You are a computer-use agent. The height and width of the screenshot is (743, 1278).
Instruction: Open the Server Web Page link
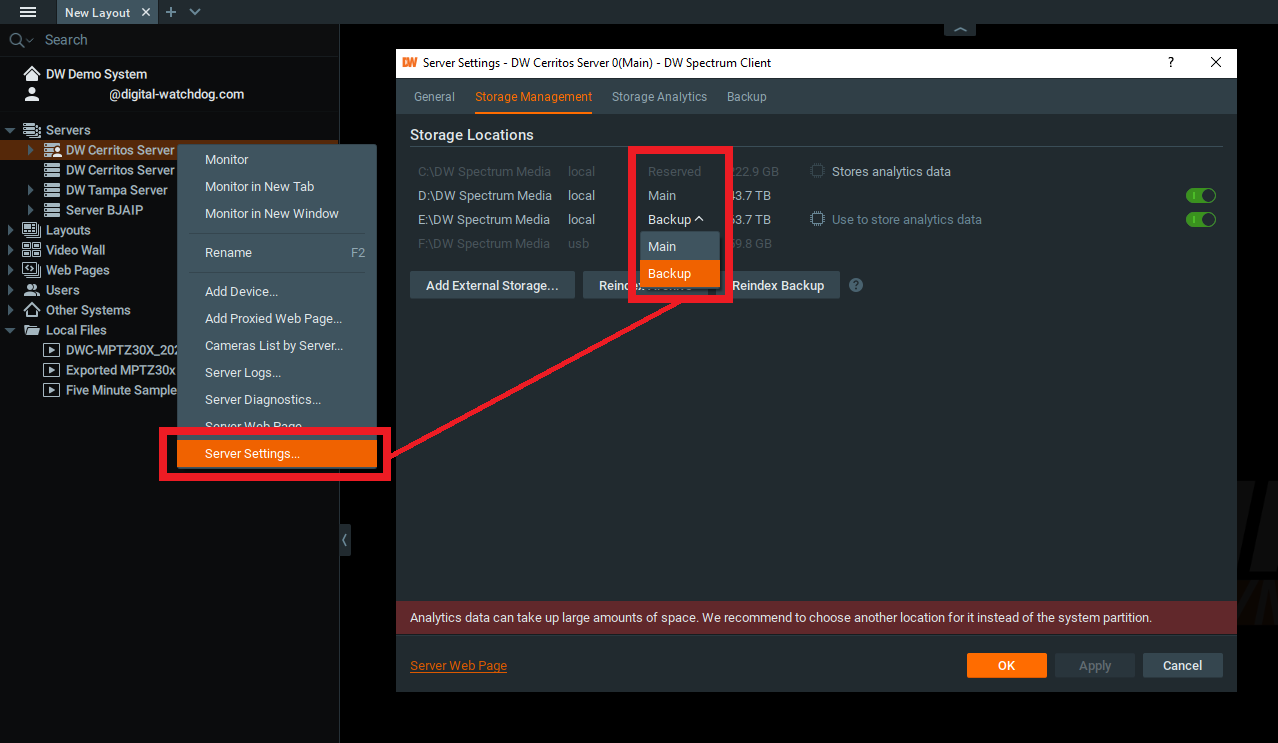[458, 664]
